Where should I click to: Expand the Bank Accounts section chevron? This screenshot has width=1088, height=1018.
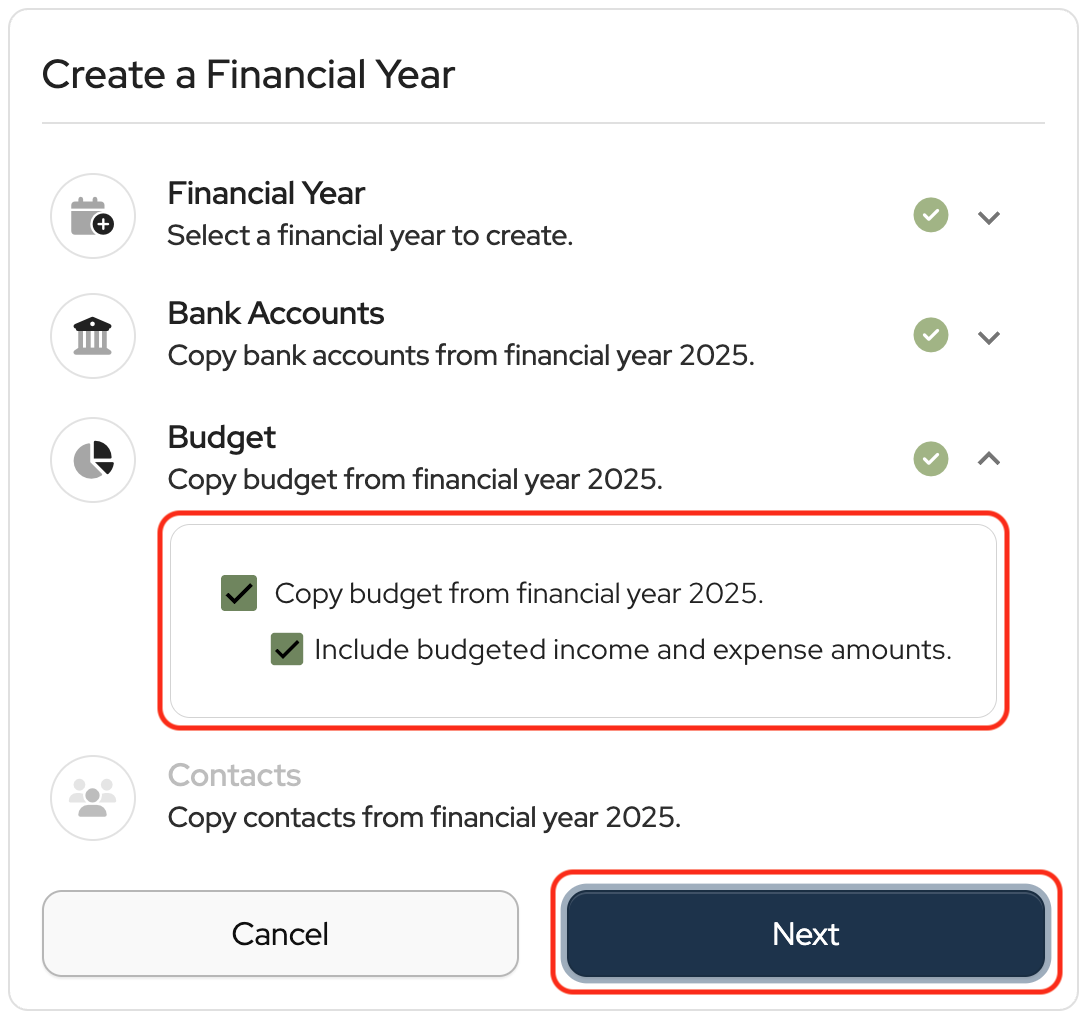(989, 337)
